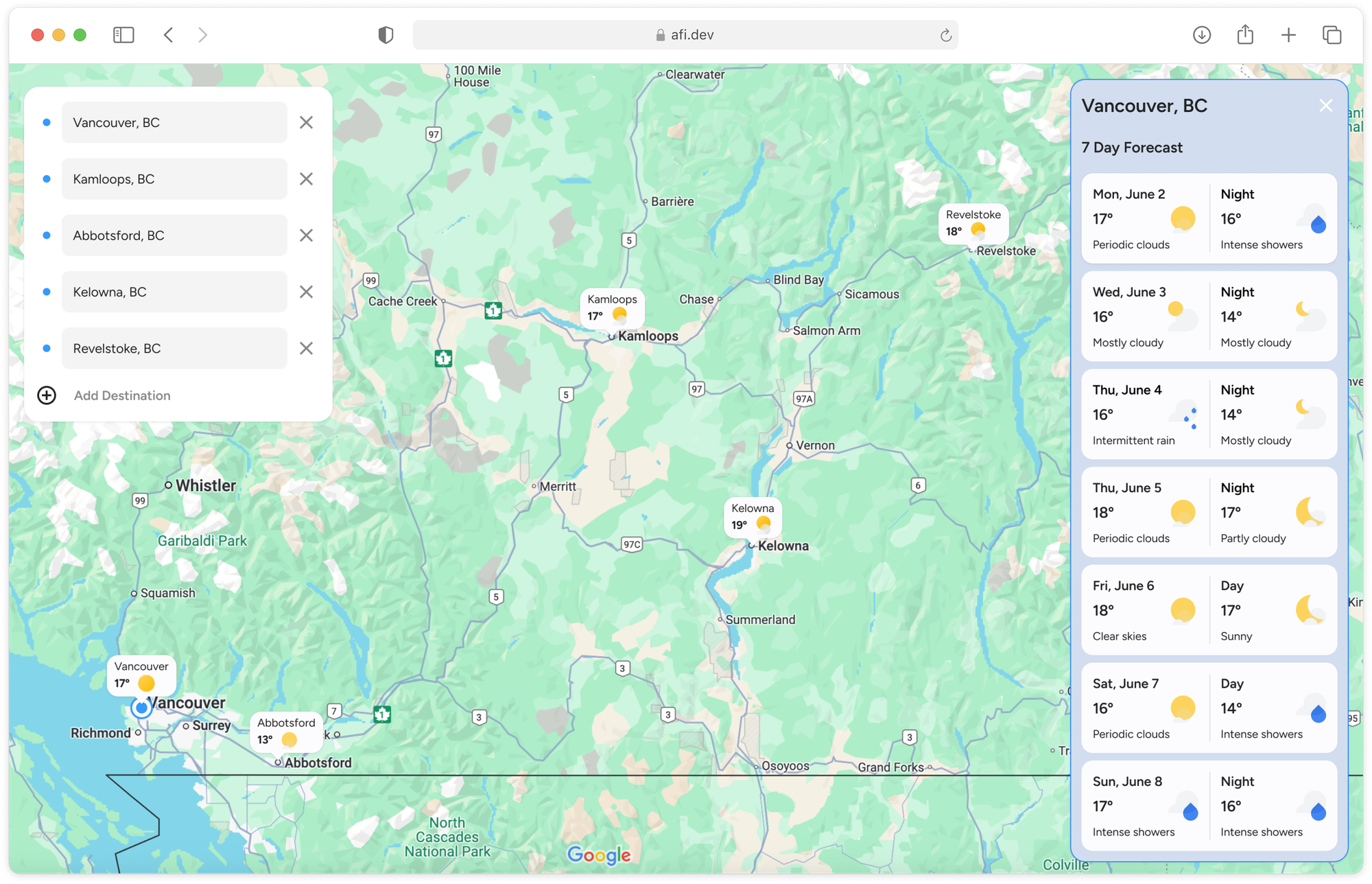The image size is (1372, 884).
Task: Click the Kamloops weather marker on the map
Action: coord(611,309)
